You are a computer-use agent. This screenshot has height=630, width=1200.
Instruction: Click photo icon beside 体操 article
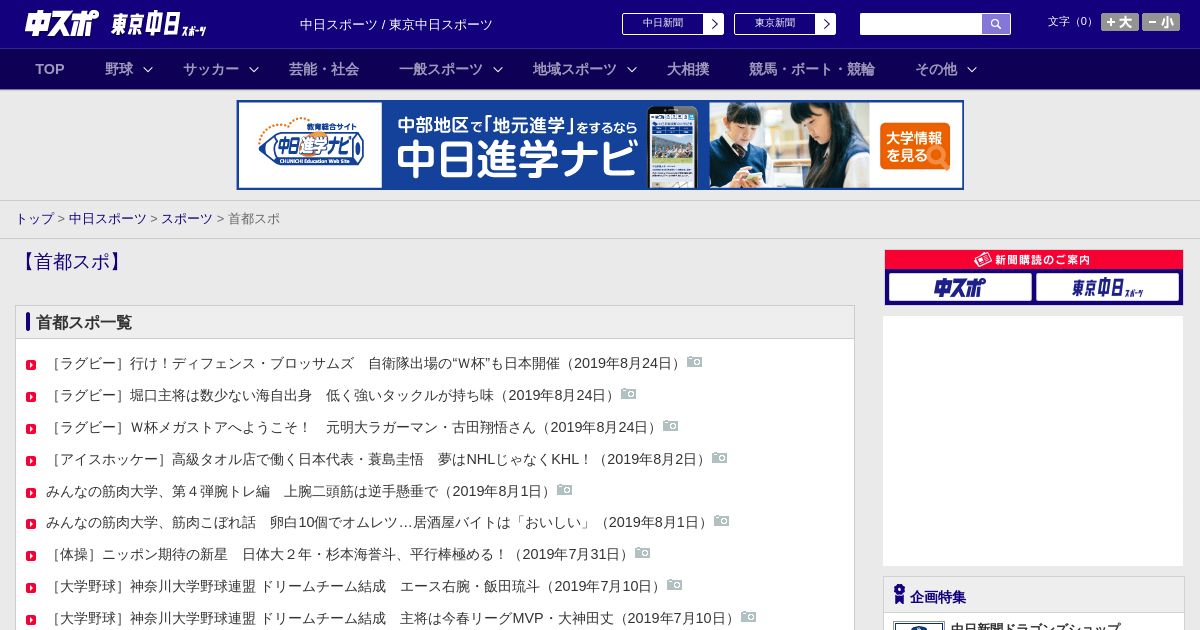coord(643,553)
